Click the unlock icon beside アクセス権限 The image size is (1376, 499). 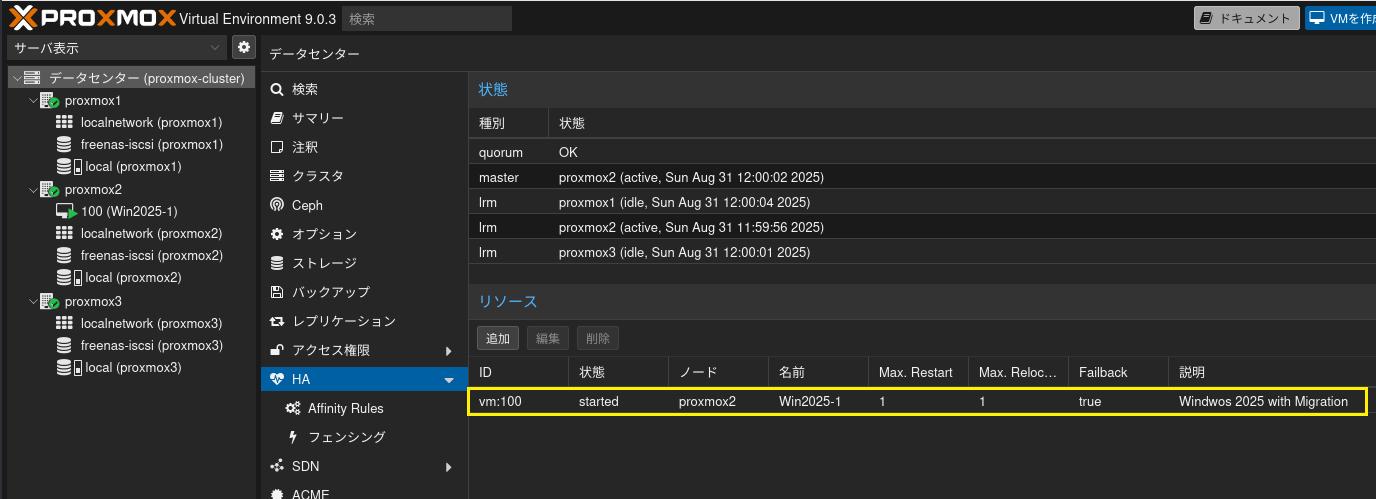click(x=277, y=350)
